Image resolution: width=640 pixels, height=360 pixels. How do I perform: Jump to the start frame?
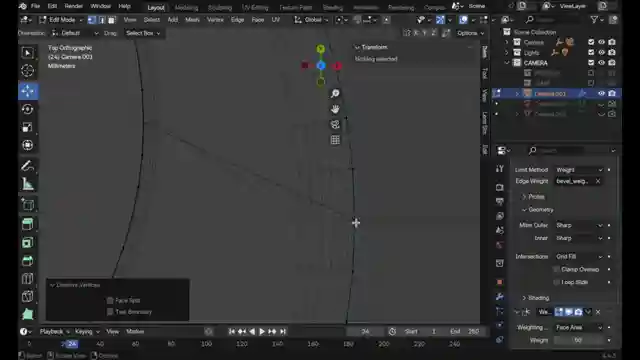coord(231,331)
